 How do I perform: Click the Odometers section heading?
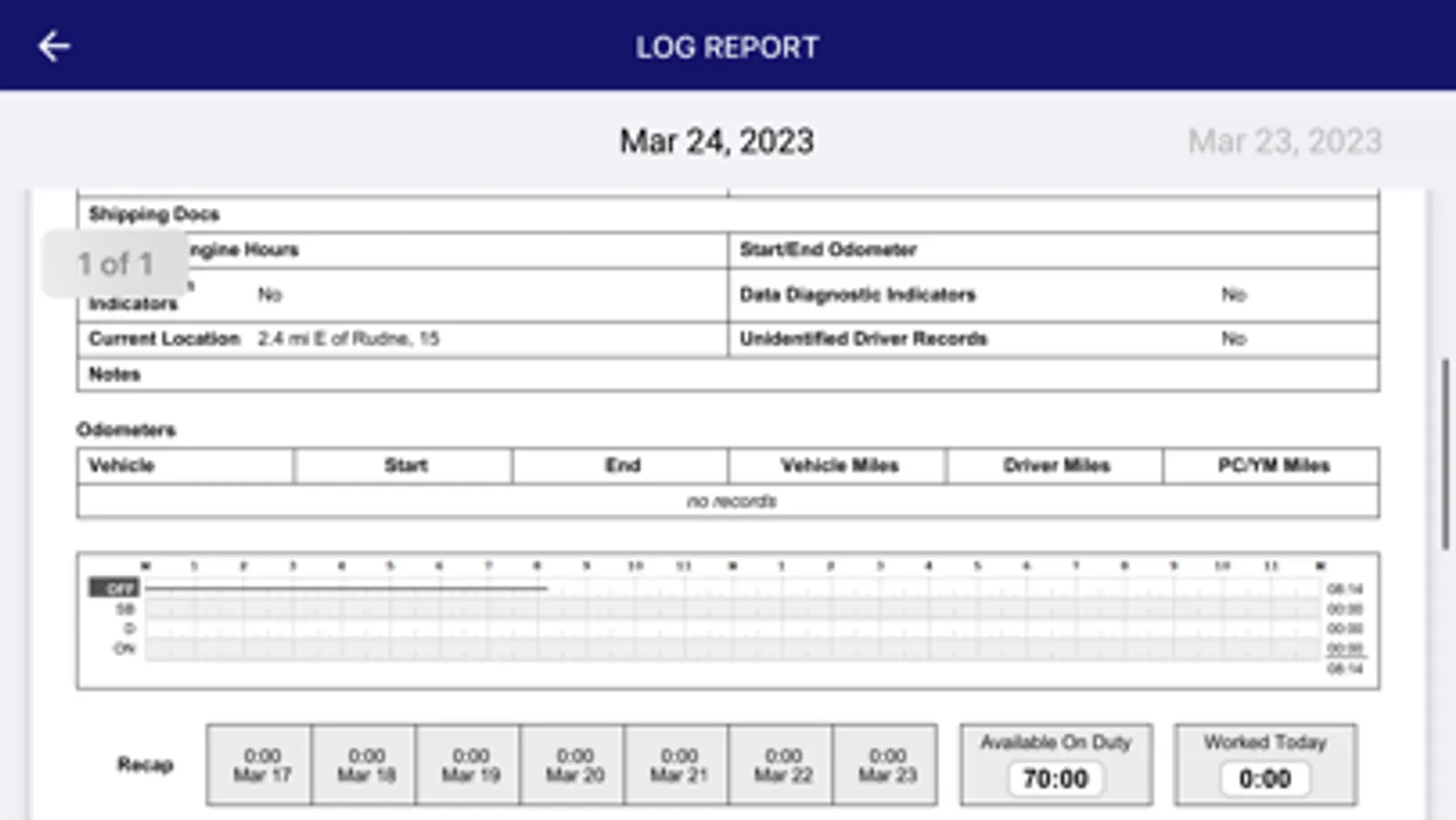[x=126, y=429]
